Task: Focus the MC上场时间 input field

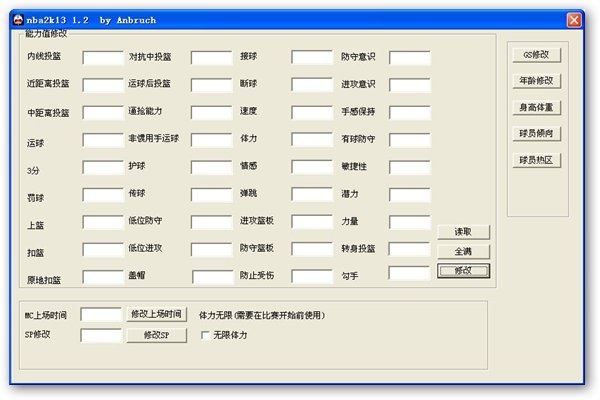Action: [x=101, y=315]
